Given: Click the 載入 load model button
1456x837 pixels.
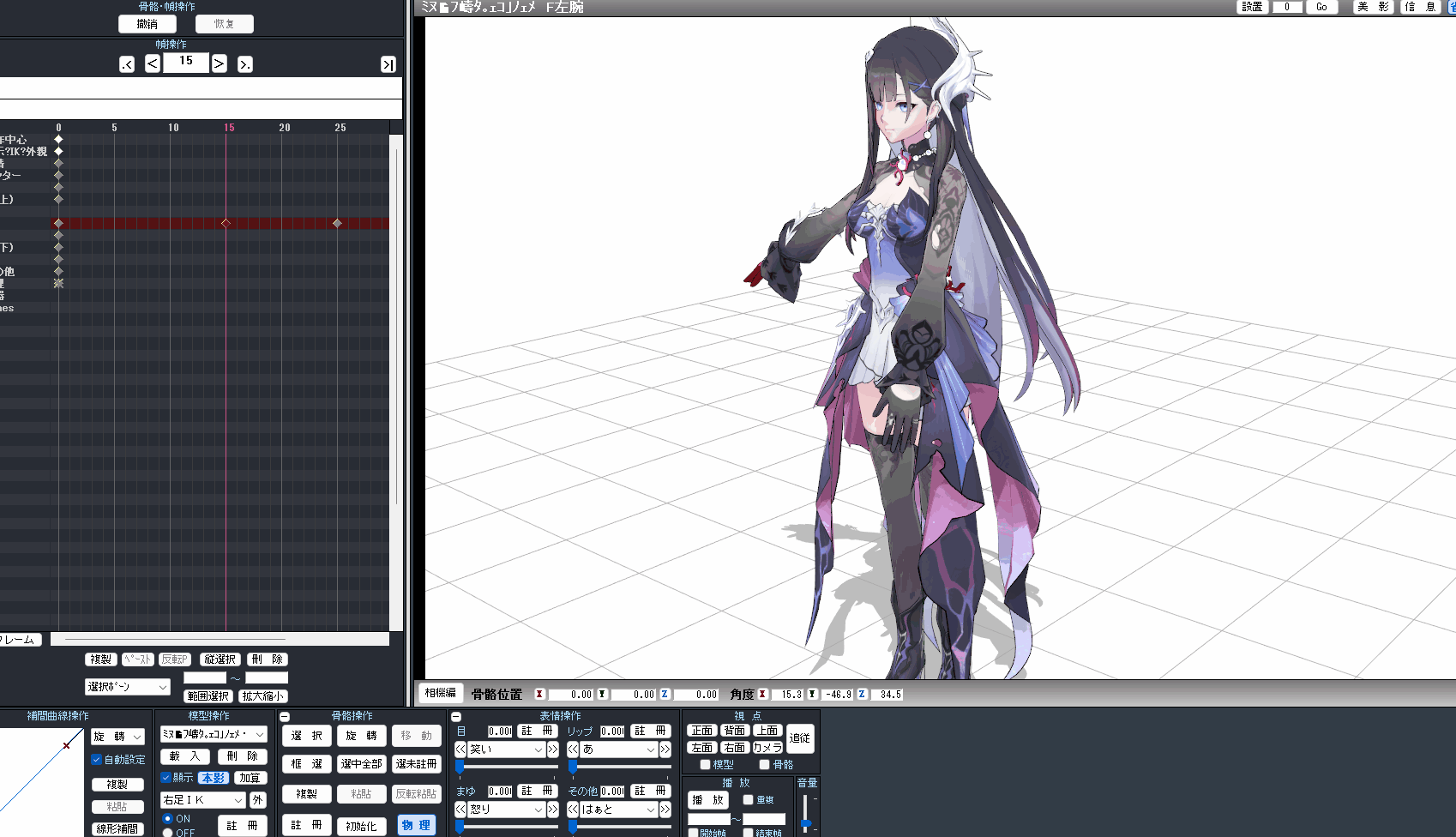Looking at the screenshot, I should (x=185, y=756).
